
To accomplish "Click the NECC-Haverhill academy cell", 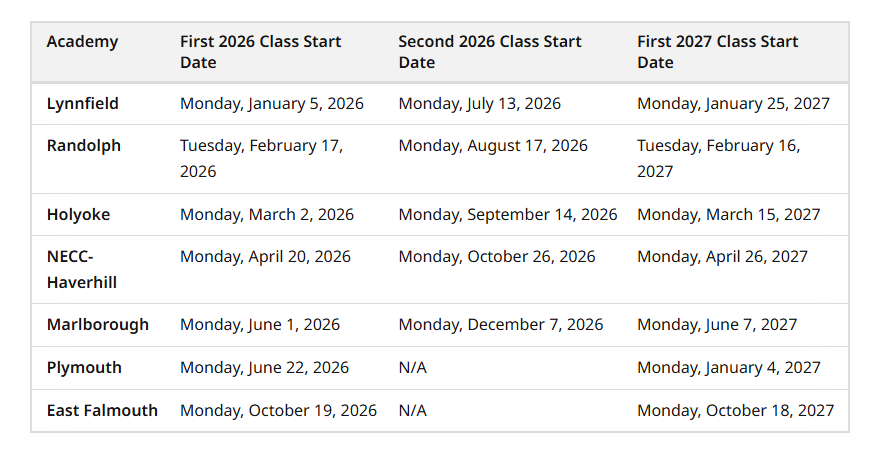I will pos(82,269).
